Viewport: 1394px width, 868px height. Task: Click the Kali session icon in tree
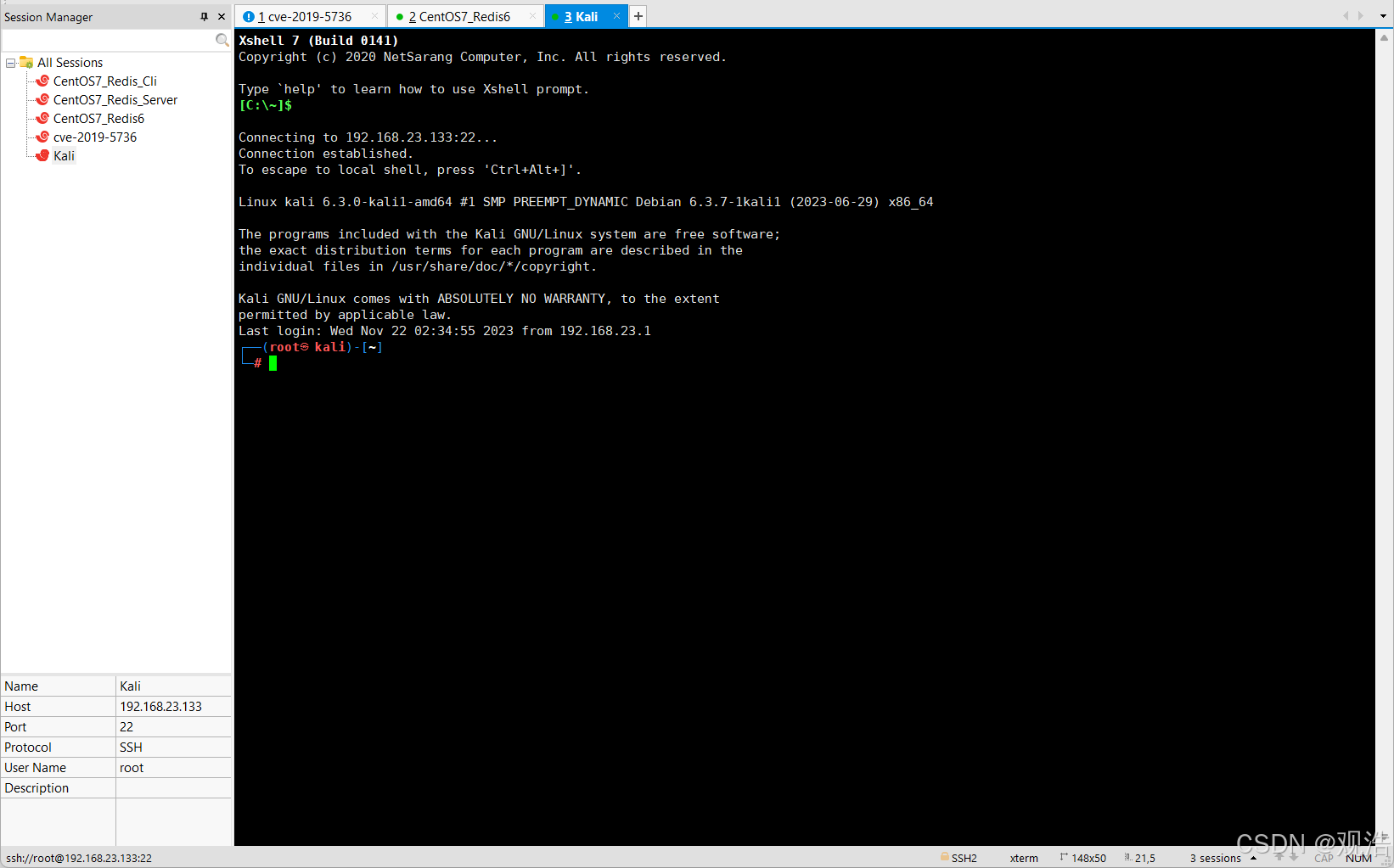42,155
